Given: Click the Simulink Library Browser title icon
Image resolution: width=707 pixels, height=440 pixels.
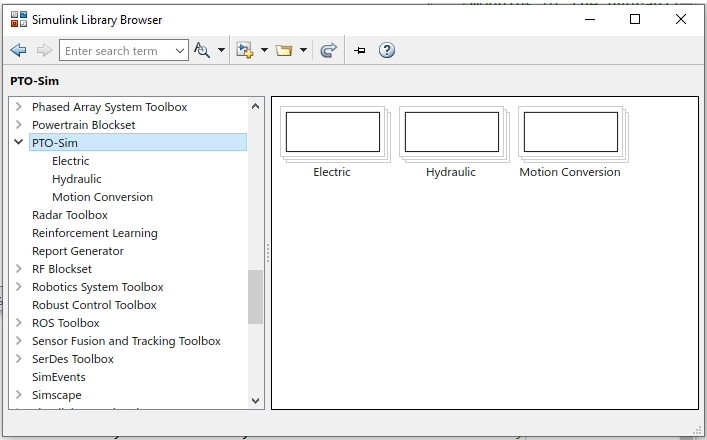Looking at the screenshot, I should coord(19,19).
